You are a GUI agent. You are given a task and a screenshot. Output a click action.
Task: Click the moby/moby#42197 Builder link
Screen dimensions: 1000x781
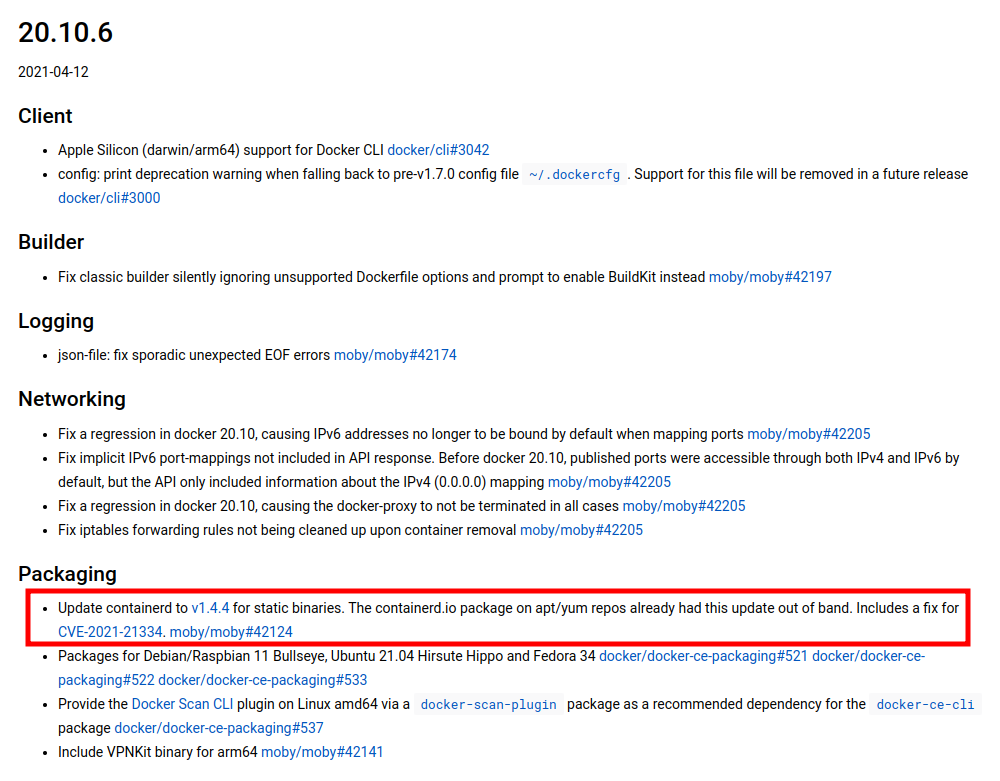[770, 277]
